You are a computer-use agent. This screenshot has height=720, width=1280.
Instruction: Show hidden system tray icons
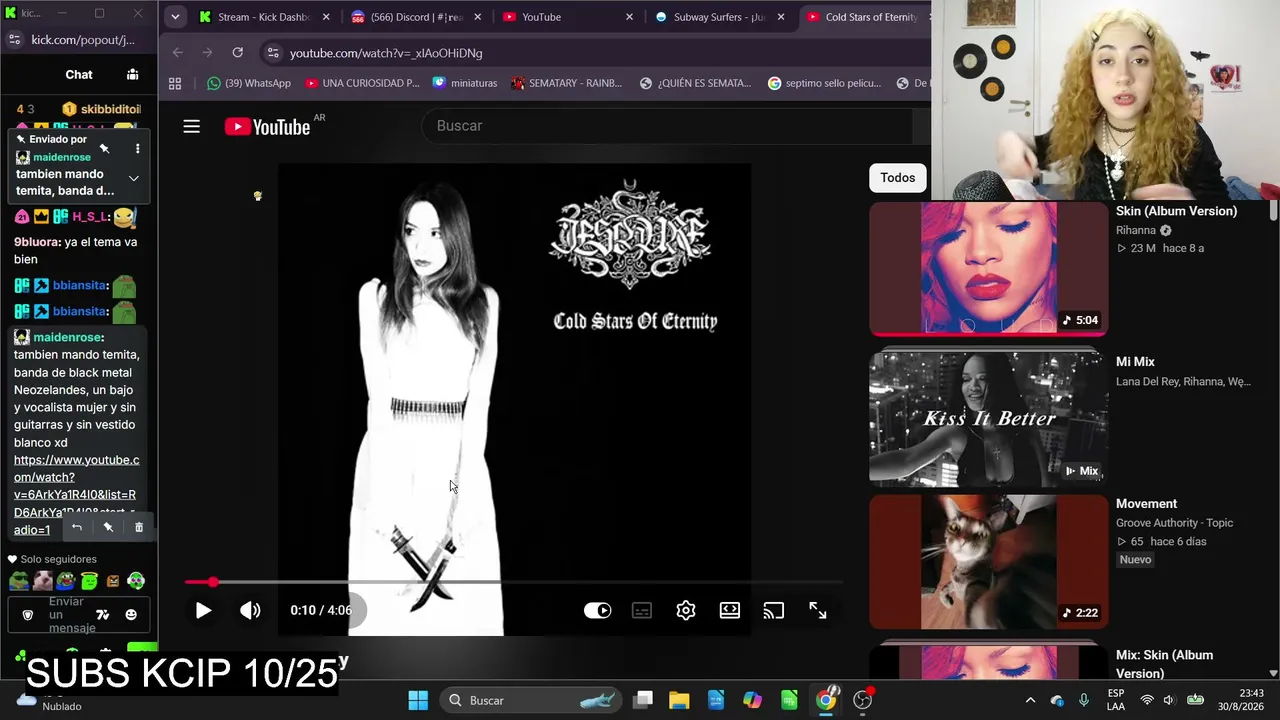point(1030,700)
